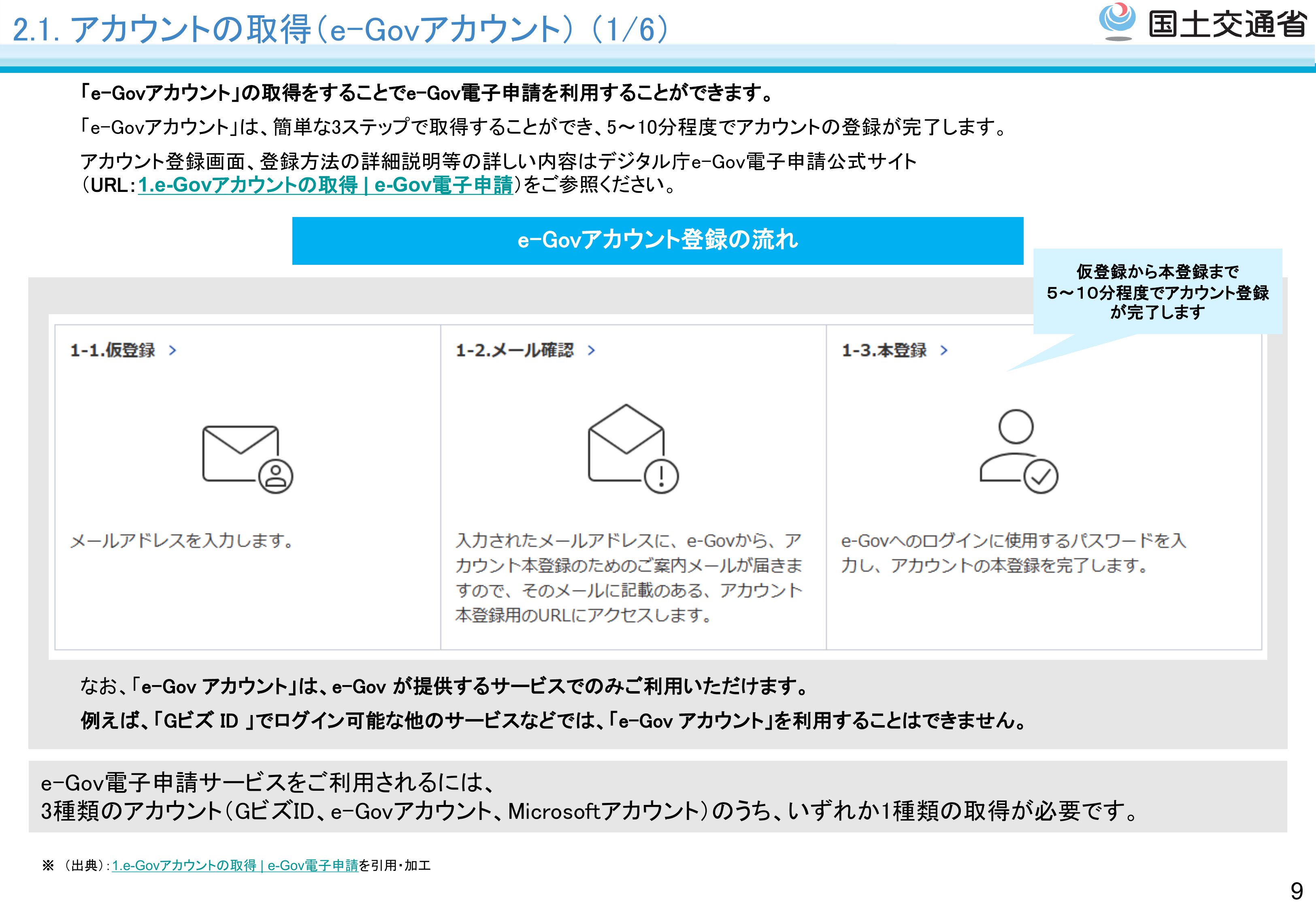Click the 仮登録から本登録まで callout bubble
This screenshot has width=1316, height=911.
click(x=1157, y=292)
